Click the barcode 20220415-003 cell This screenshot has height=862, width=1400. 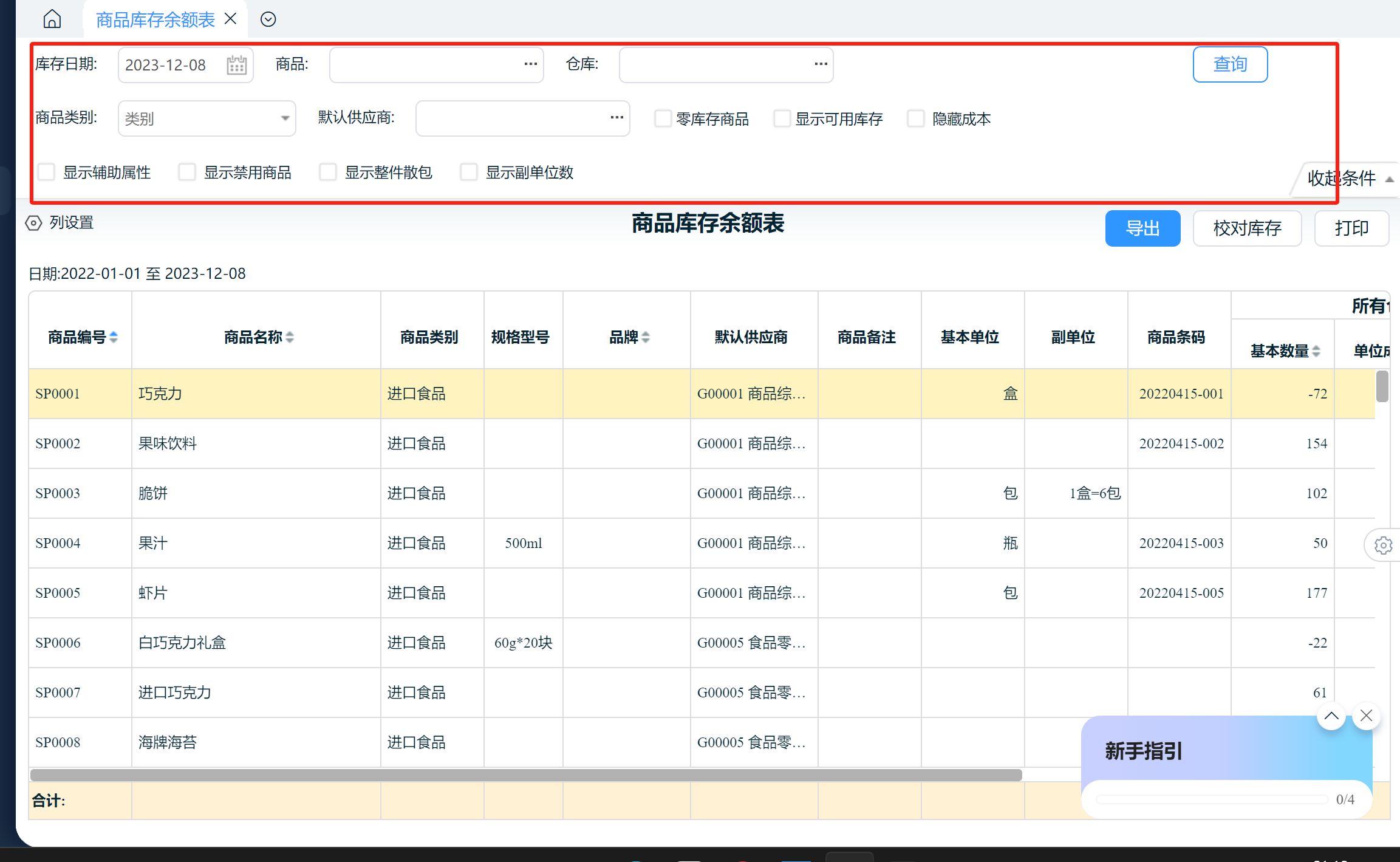1180,543
